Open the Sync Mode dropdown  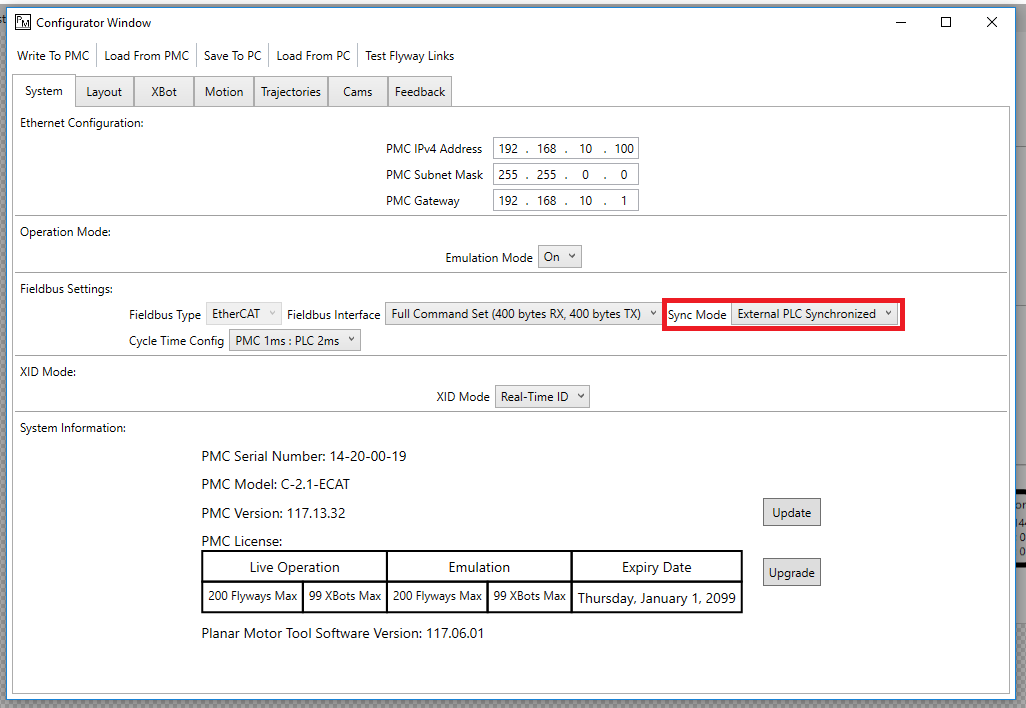pos(814,314)
